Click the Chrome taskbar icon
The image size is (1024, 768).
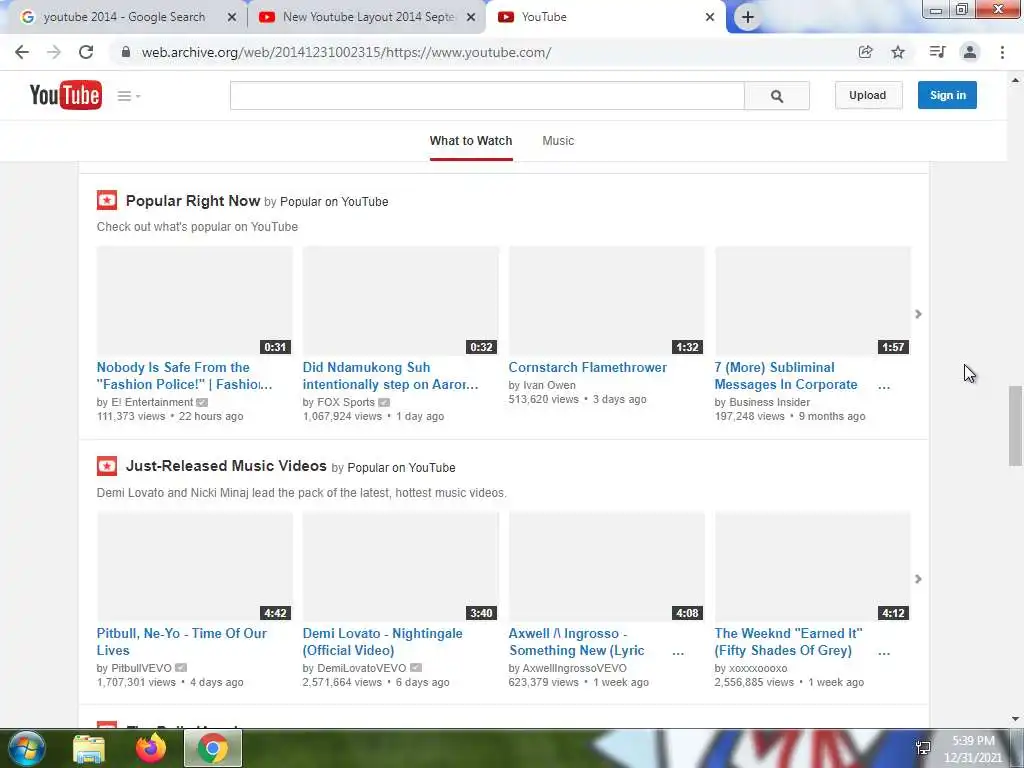tap(213, 748)
